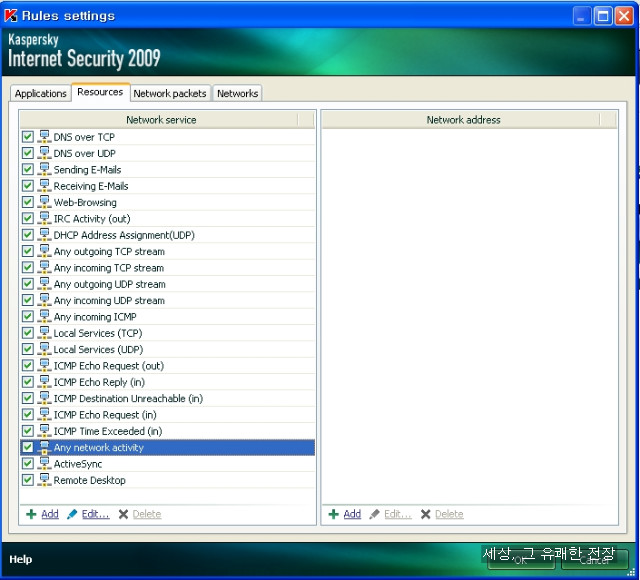Click the icon beside Any incoming TCP stream
This screenshot has width=640, height=580.
[x=44, y=267]
